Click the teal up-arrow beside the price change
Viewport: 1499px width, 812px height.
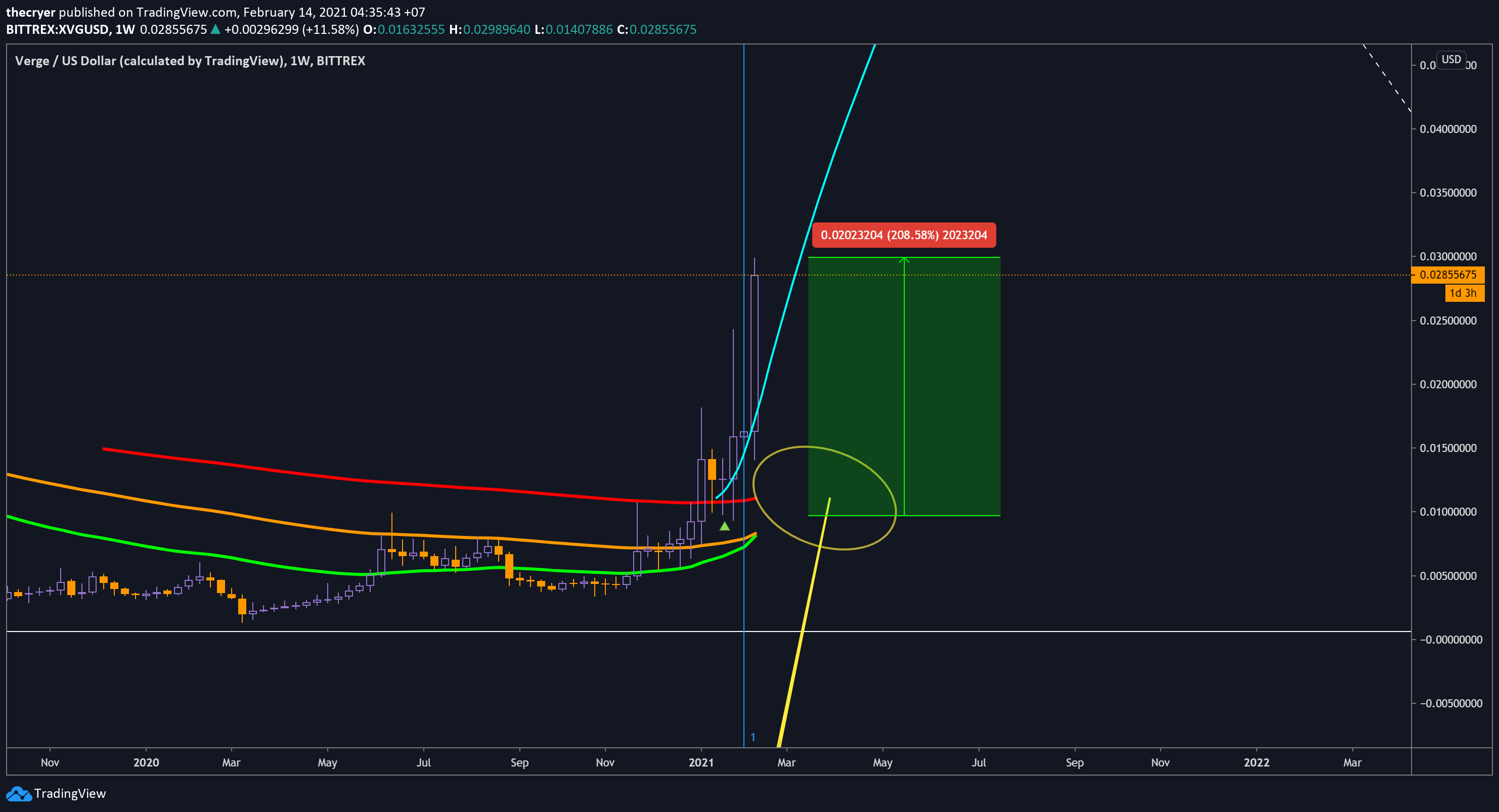coord(215,29)
